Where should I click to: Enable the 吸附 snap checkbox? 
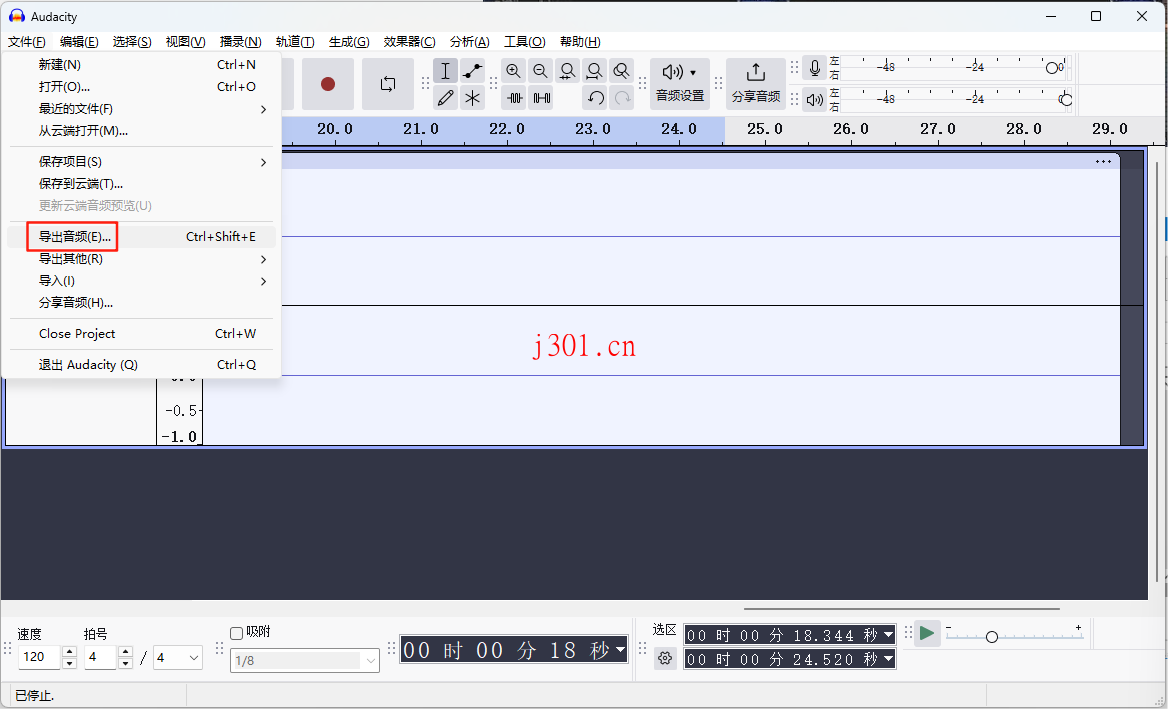237,633
